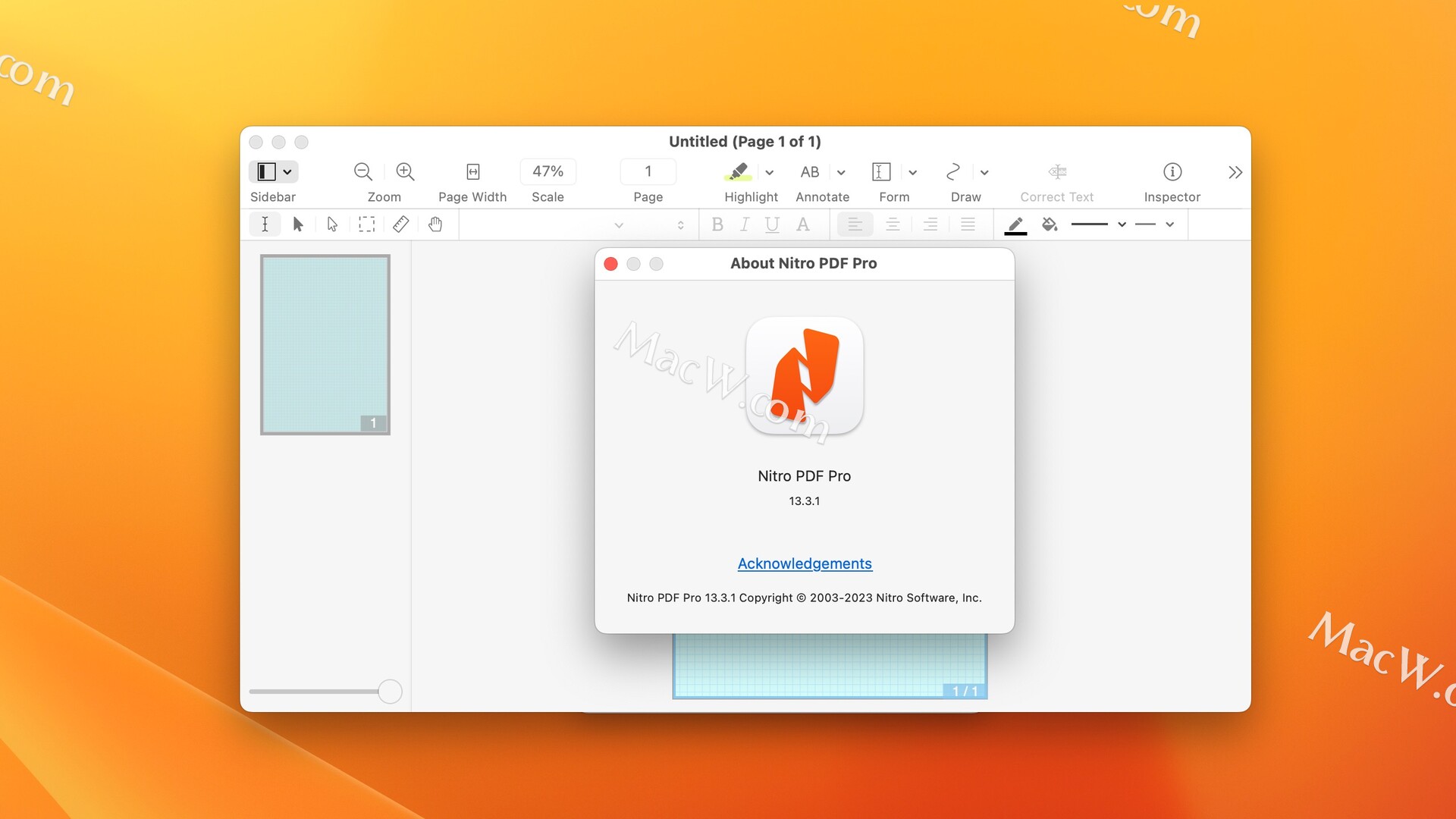Zoom in with the plus magnifier

click(405, 172)
